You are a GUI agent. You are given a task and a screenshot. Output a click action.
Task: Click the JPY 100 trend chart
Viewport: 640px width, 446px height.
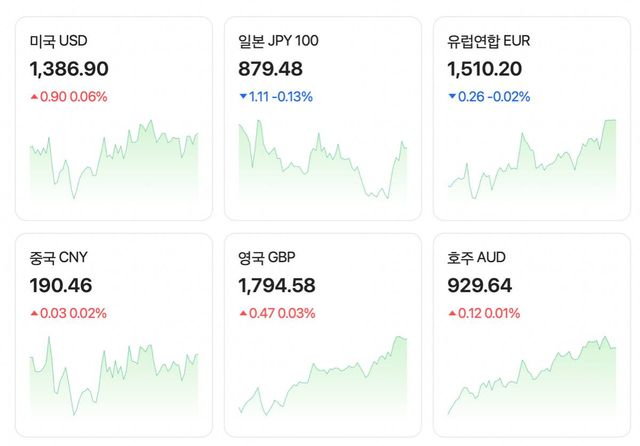click(x=322, y=160)
